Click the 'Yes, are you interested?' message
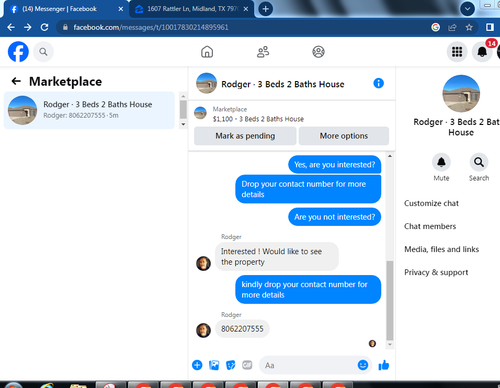500x388 pixels. [x=335, y=165]
